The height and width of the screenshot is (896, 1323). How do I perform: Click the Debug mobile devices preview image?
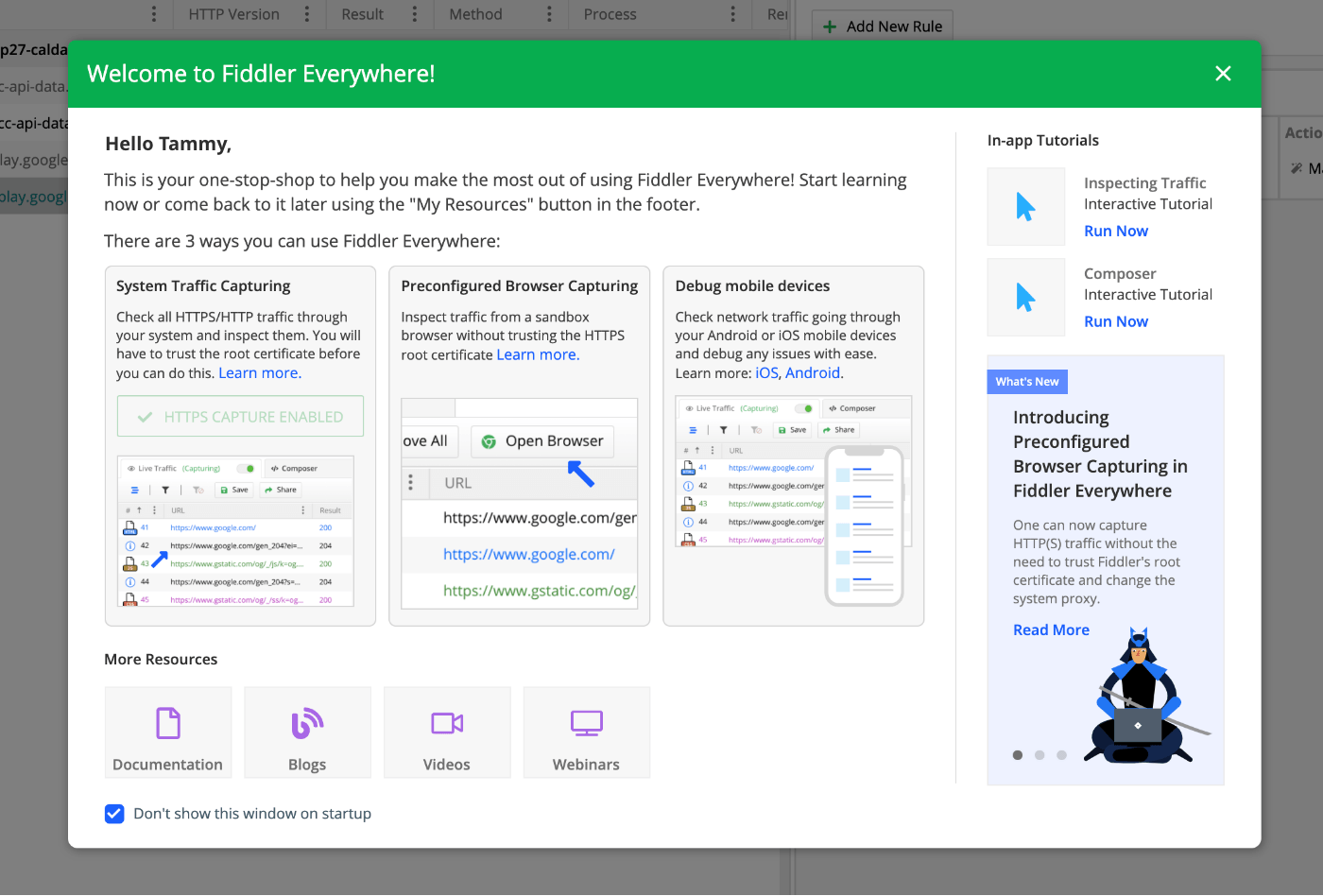pyautogui.click(x=794, y=501)
